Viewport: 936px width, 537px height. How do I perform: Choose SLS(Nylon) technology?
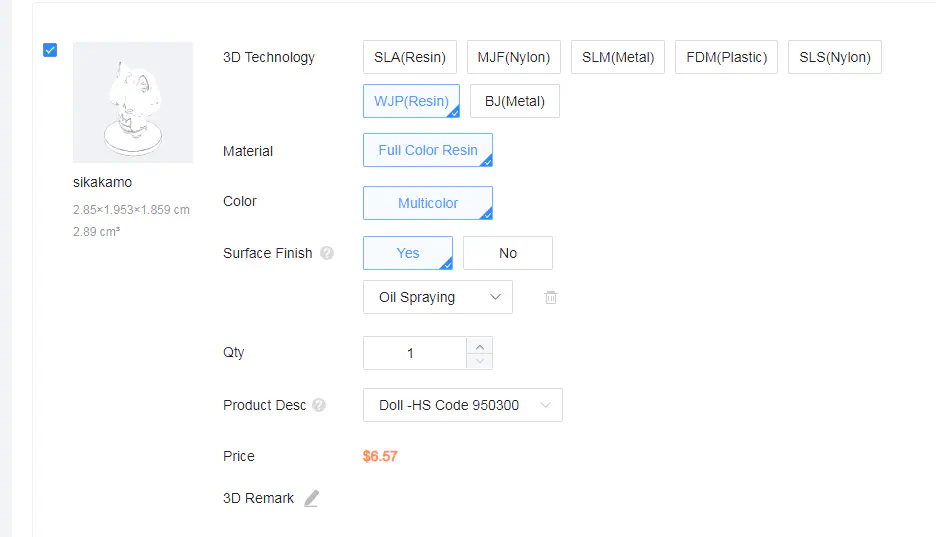pyautogui.click(x=835, y=57)
